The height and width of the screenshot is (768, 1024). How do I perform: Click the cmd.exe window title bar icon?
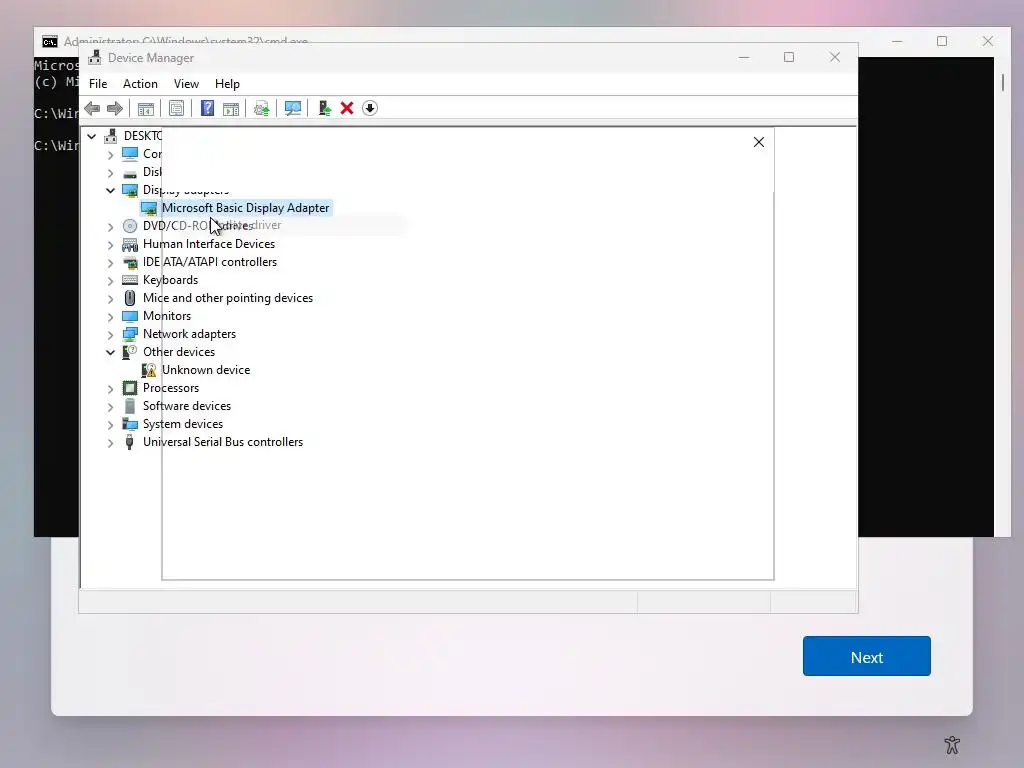click(x=50, y=42)
